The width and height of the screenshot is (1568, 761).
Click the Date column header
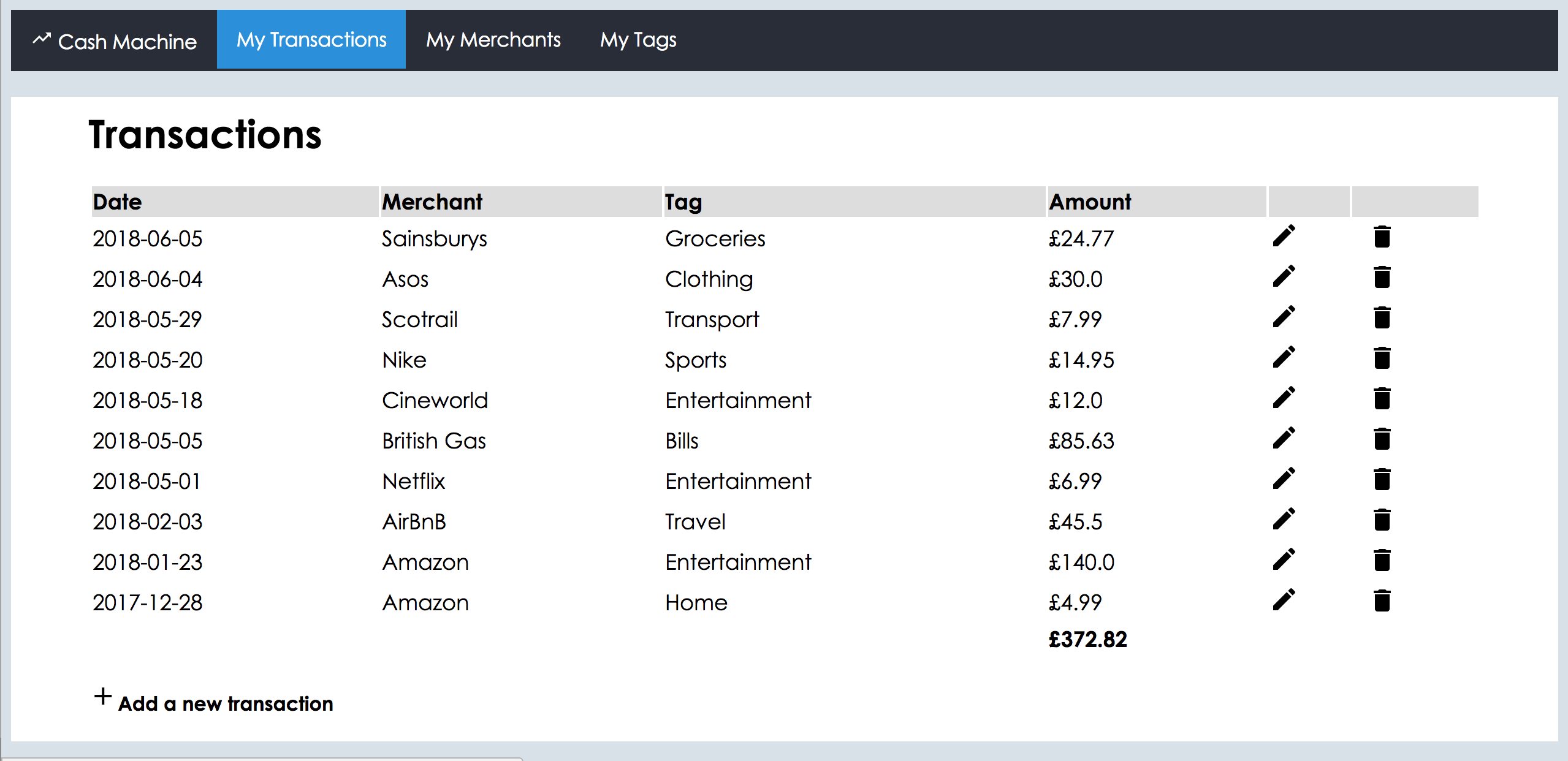pos(117,202)
